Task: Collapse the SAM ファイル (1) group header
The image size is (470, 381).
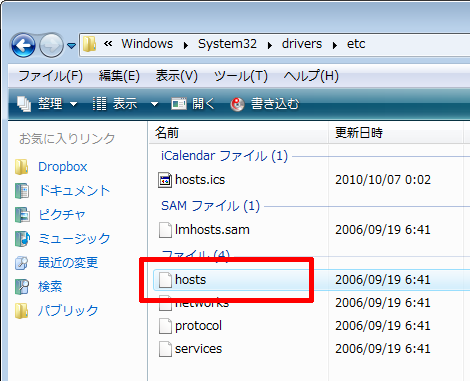Action: [x=210, y=206]
